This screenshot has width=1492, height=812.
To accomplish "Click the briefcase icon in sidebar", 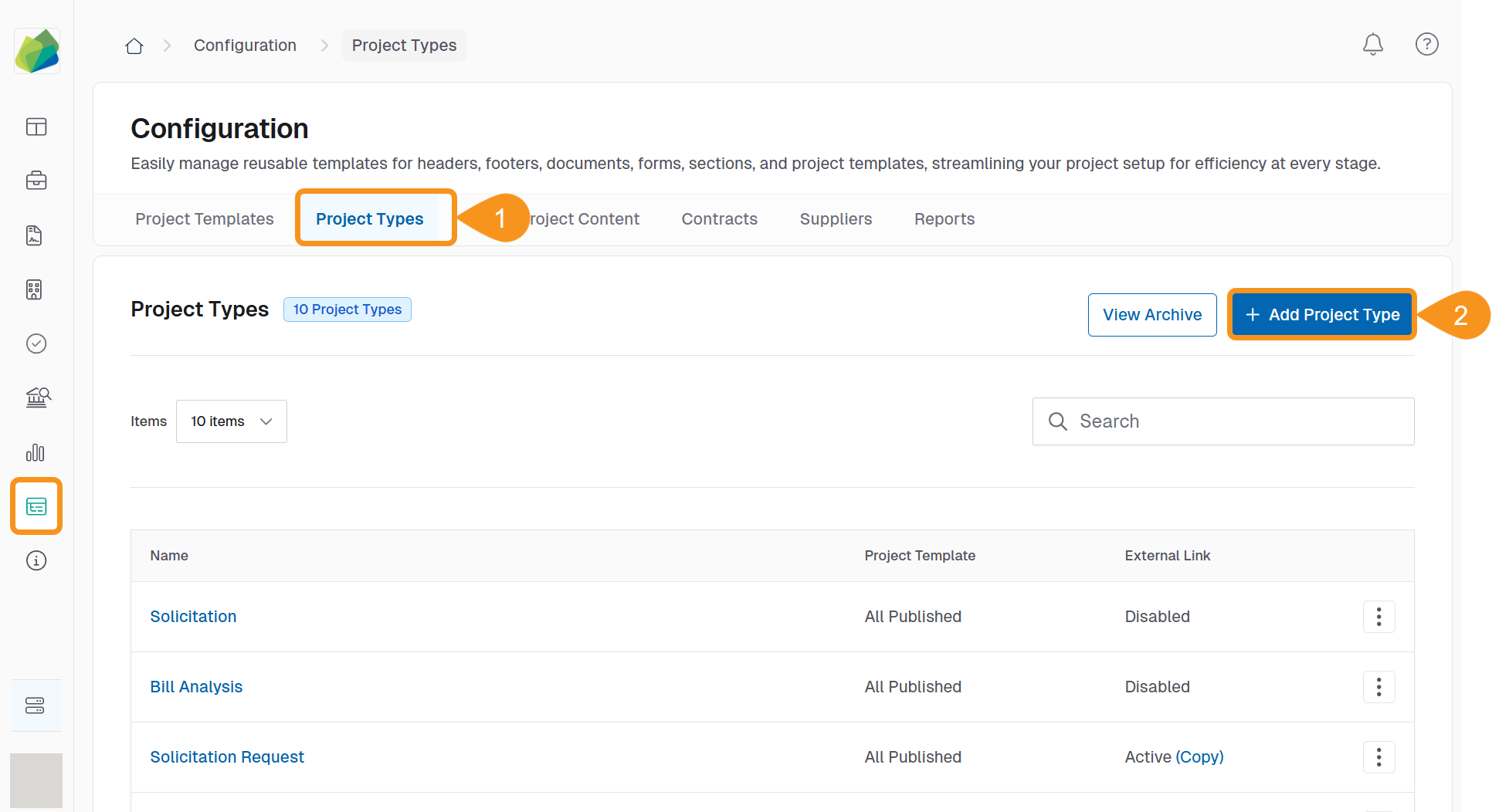I will click(x=36, y=181).
